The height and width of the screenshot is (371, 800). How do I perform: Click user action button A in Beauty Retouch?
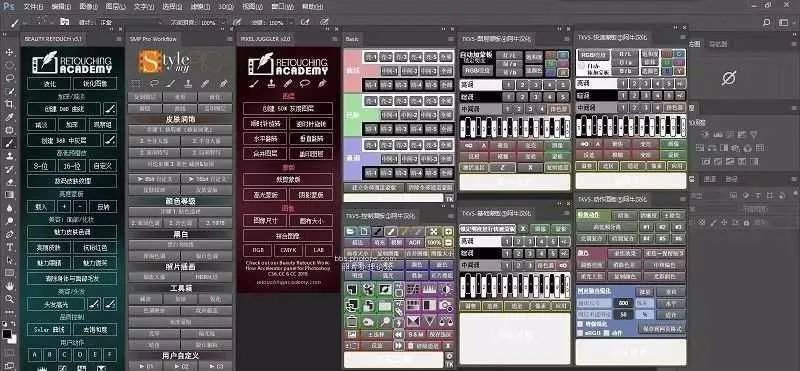tap(35, 354)
